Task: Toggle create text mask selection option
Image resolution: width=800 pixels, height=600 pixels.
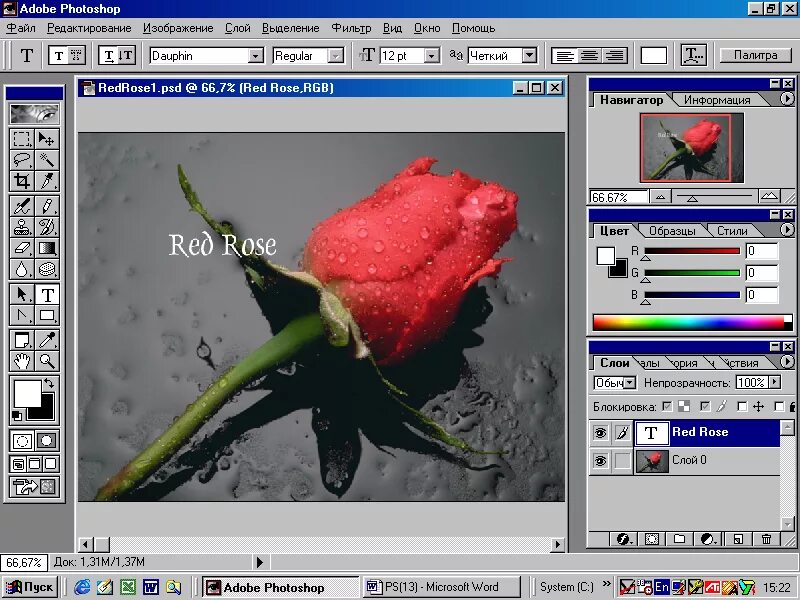Action: (76, 55)
